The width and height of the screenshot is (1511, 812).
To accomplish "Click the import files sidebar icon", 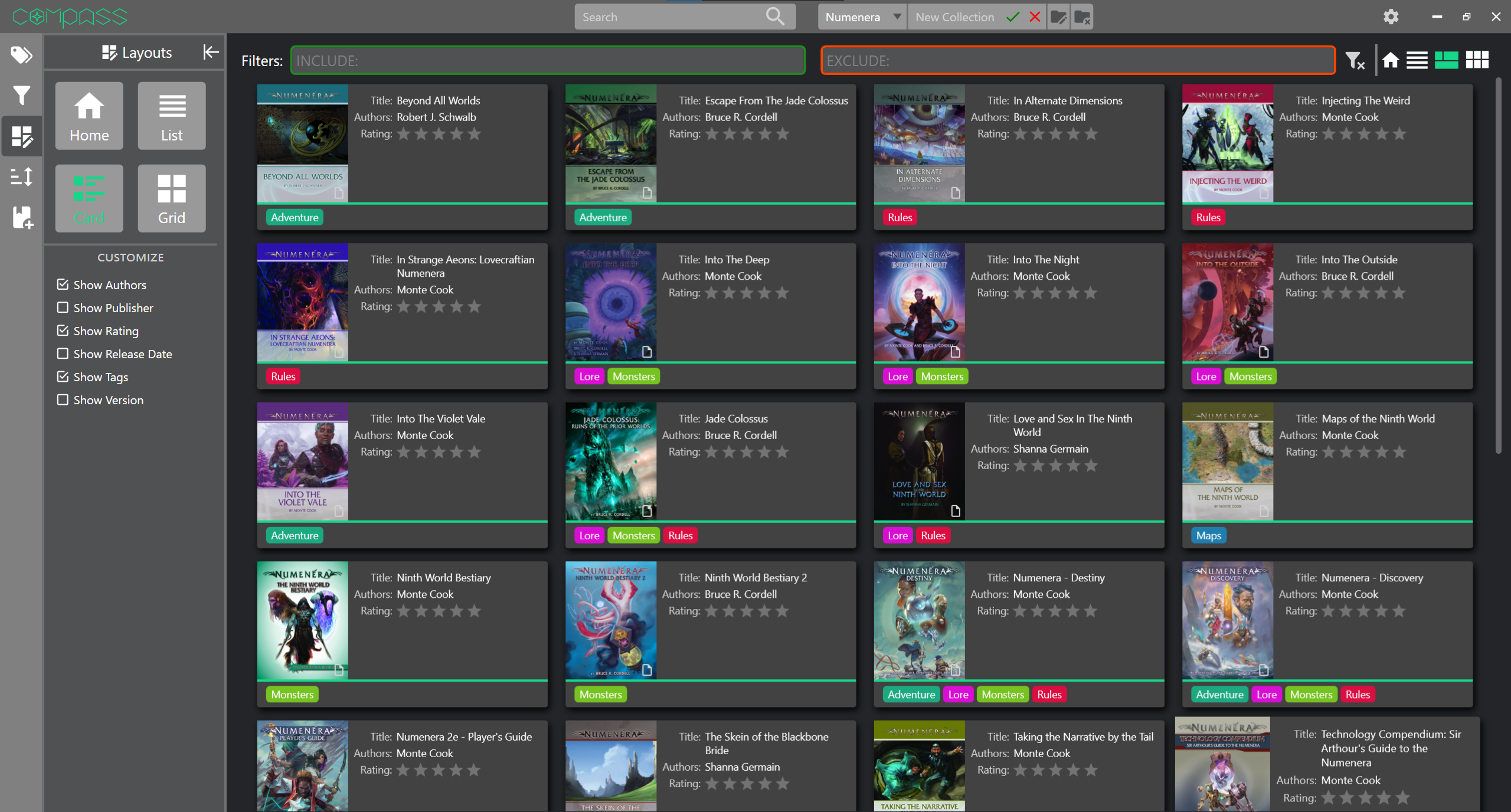I will pos(21,217).
